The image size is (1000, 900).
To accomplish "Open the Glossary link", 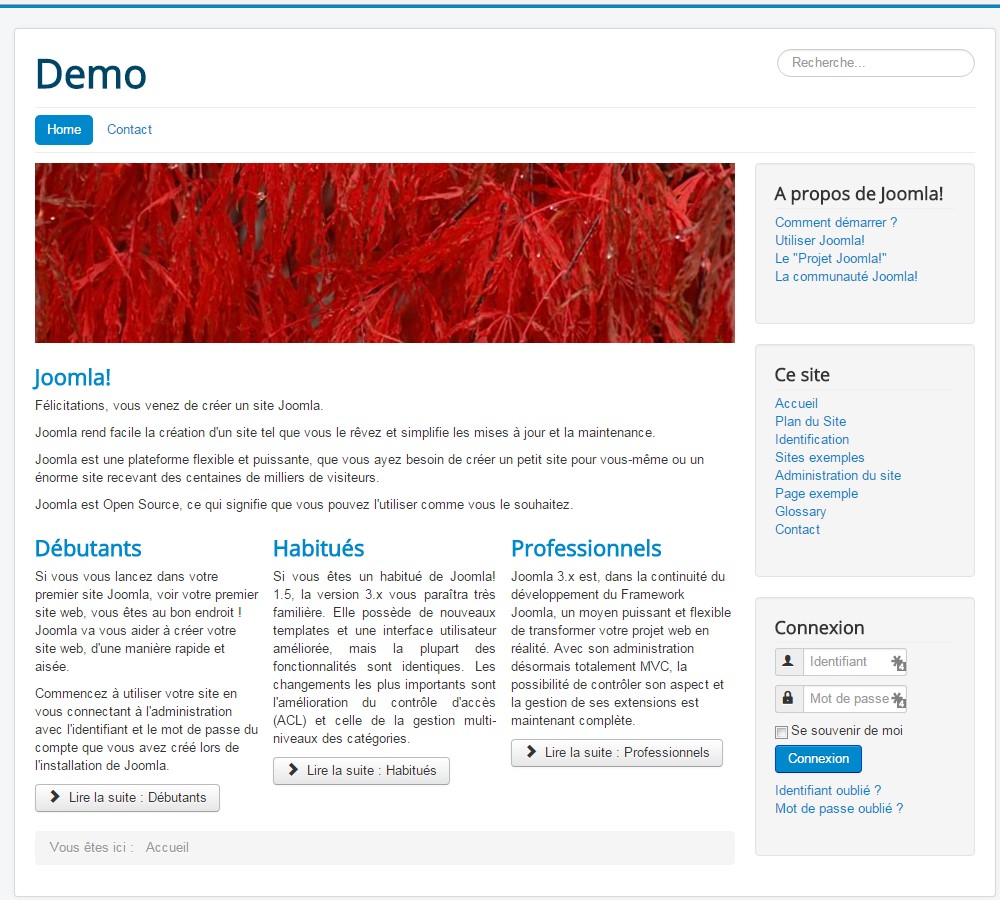I will 800,511.
